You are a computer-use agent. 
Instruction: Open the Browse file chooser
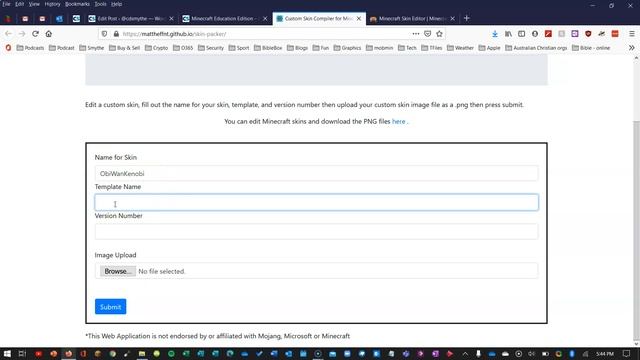(x=118, y=271)
